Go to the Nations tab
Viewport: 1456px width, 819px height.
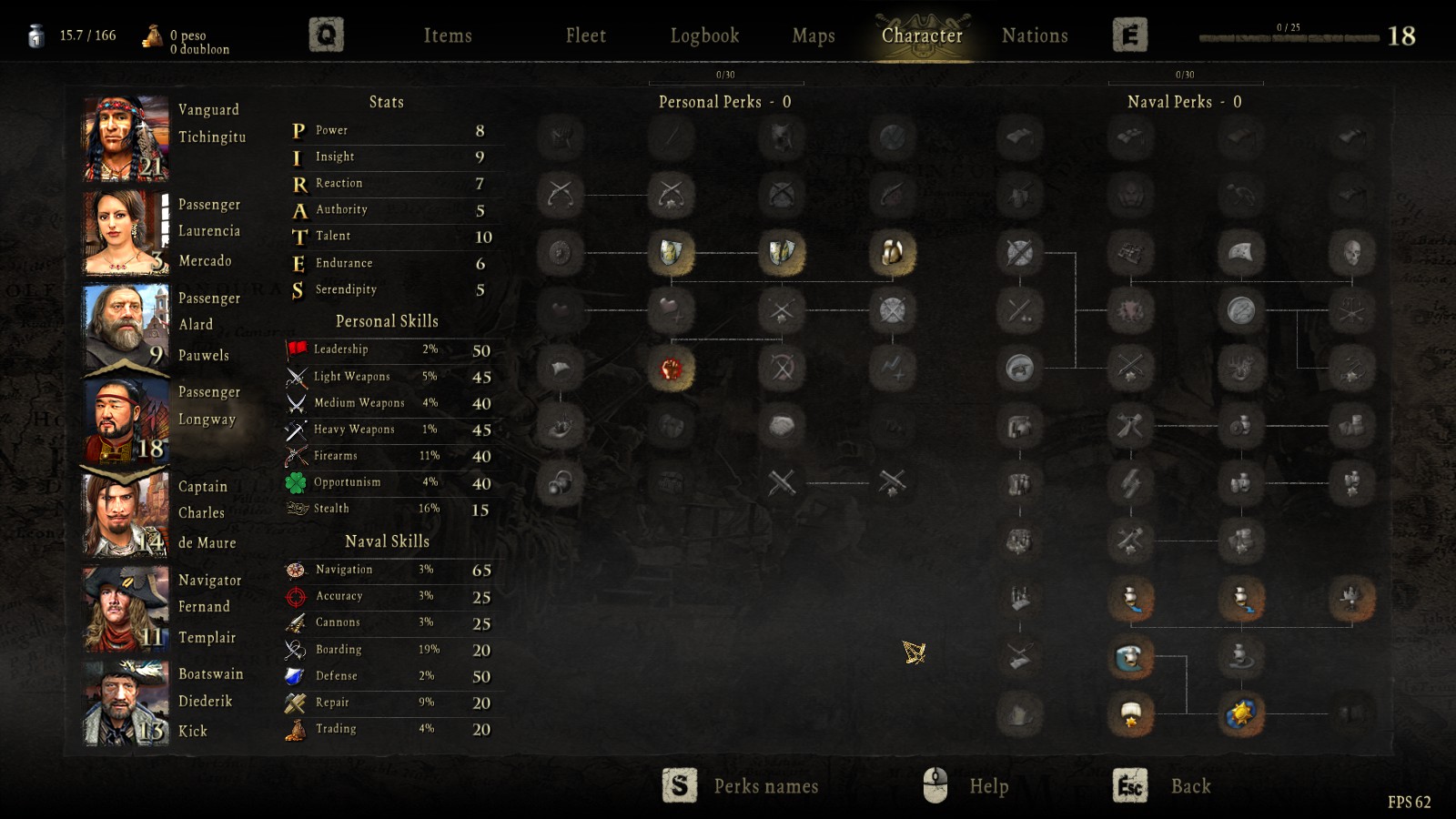tap(1035, 35)
